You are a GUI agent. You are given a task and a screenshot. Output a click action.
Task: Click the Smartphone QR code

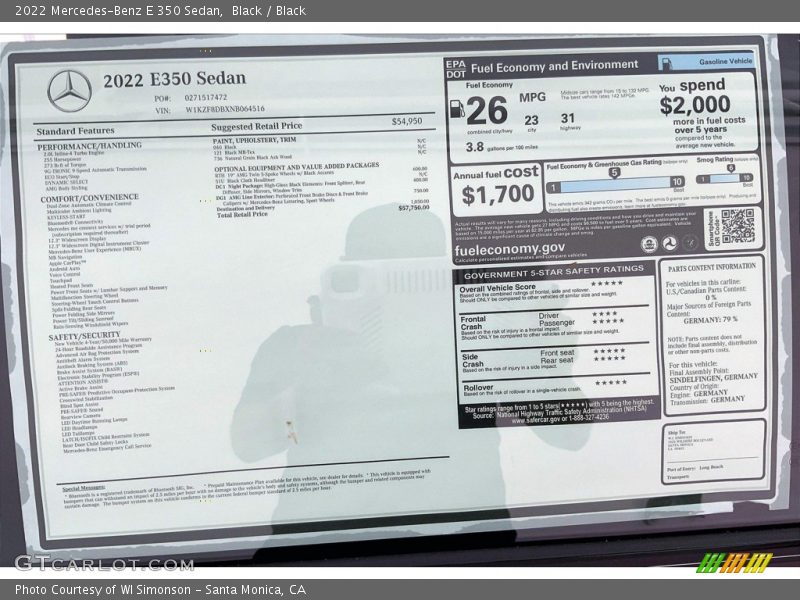tap(738, 226)
